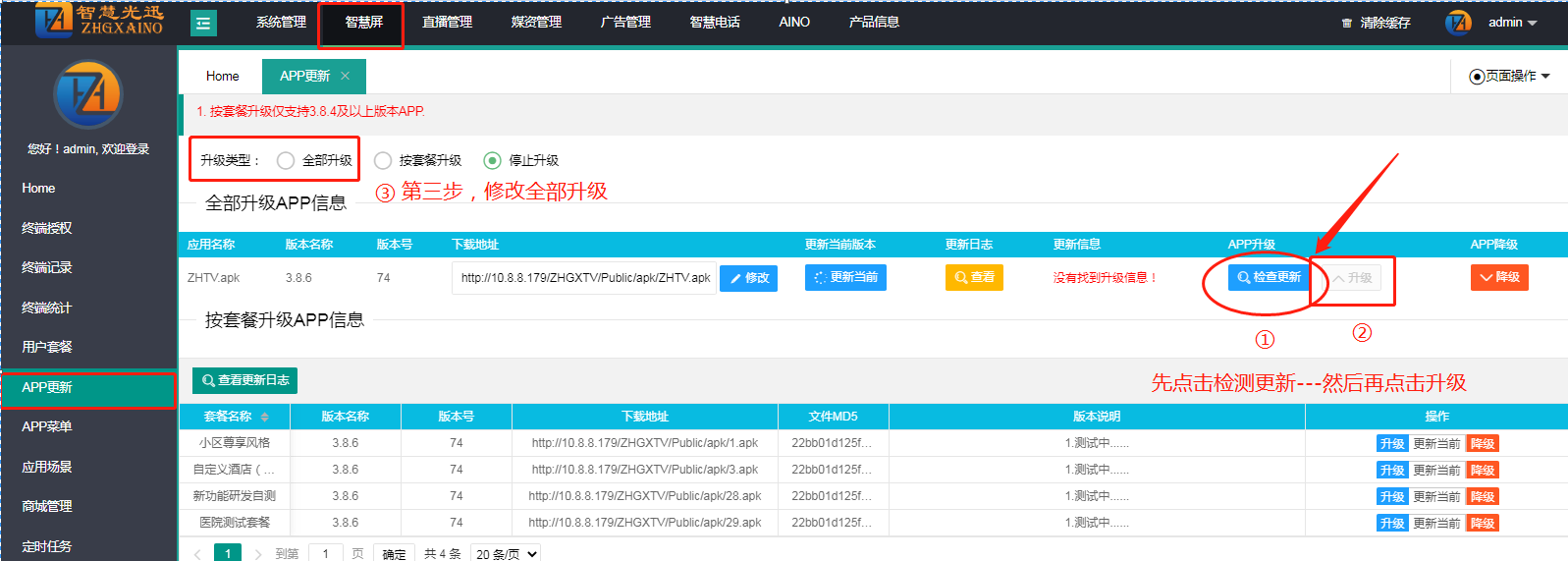Click the admin avatar icon
This screenshot has height=561, width=1568.
(x=1458, y=23)
